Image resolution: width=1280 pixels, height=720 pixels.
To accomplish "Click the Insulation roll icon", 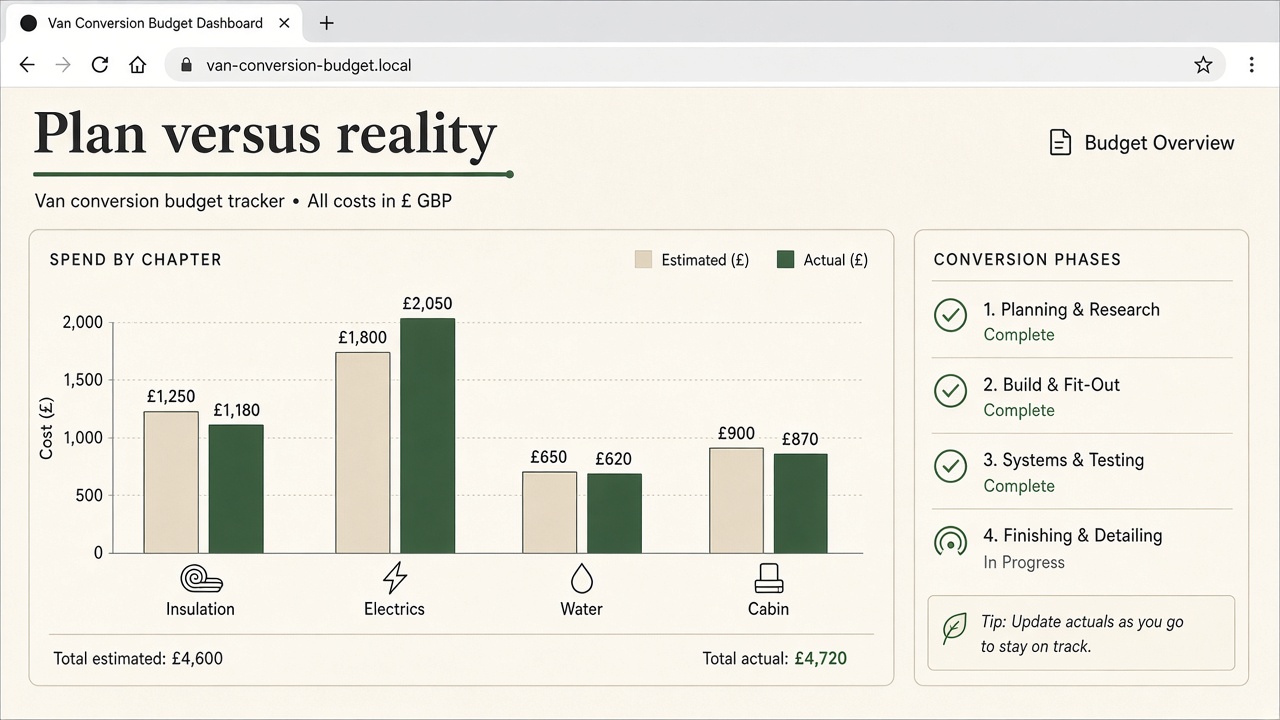I will 201,578.
